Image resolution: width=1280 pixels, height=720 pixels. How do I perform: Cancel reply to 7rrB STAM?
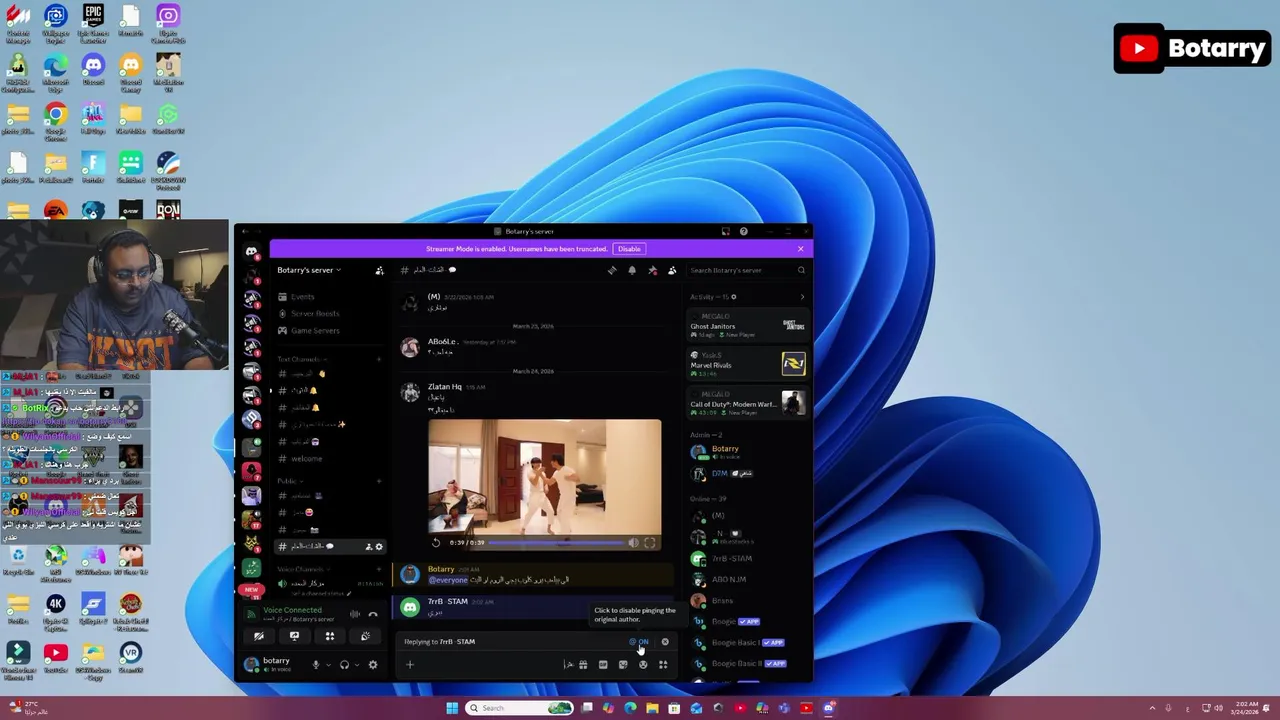point(665,642)
